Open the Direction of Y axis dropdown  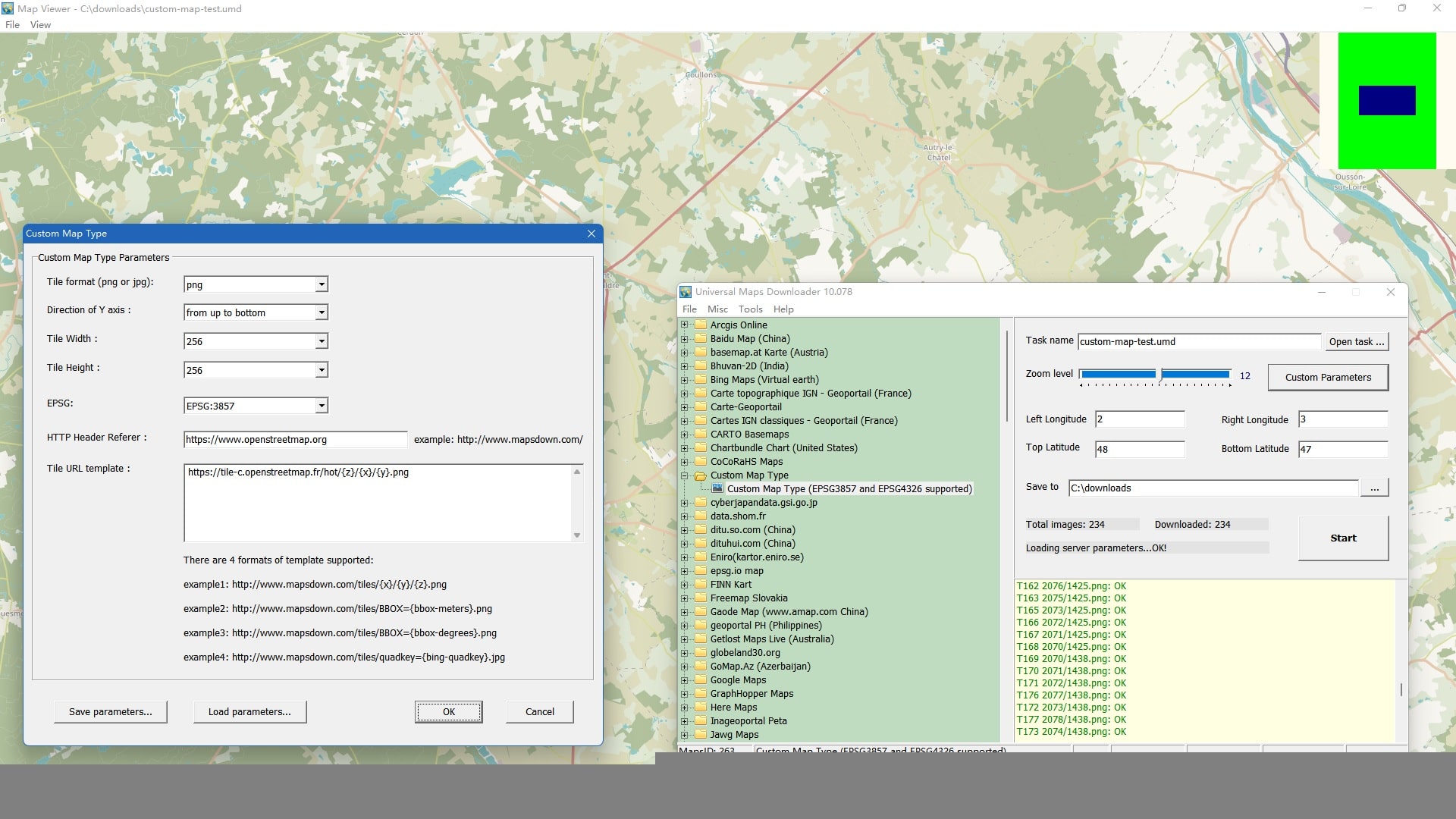click(x=322, y=312)
